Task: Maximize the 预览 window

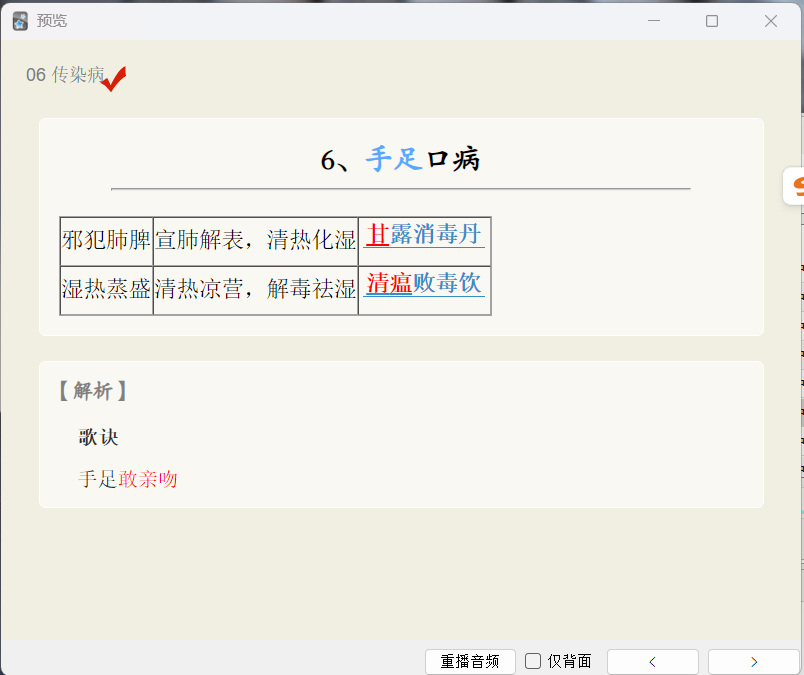Action: [x=712, y=21]
